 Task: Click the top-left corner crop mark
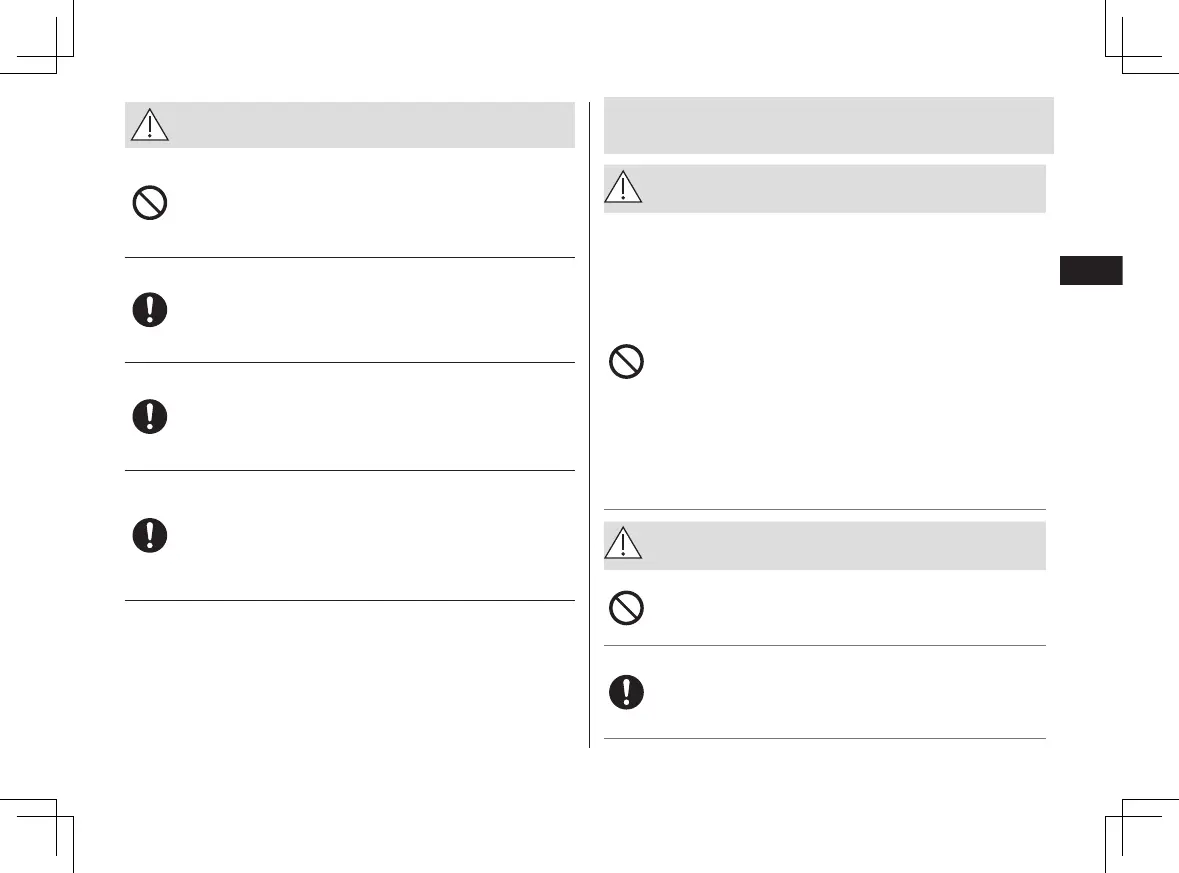click(x=57, y=56)
